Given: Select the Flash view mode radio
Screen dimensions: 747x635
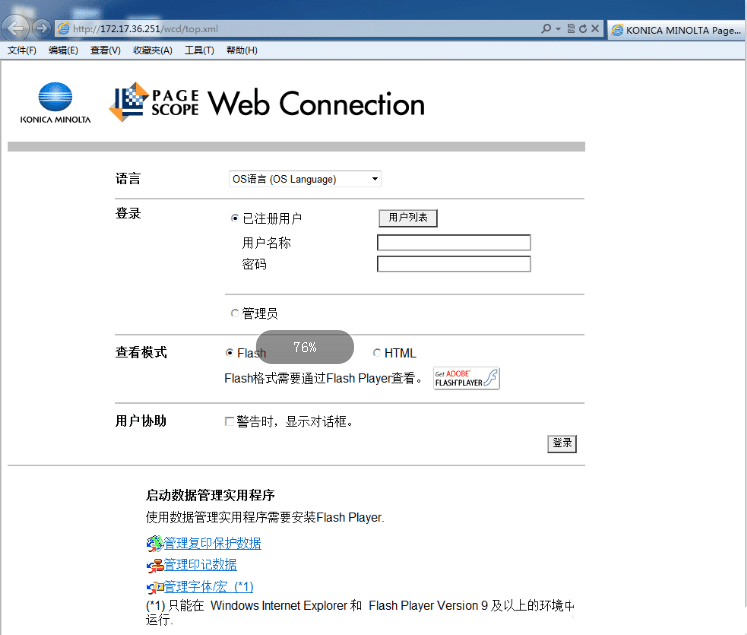Looking at the screenshot, I should [229, 353].
